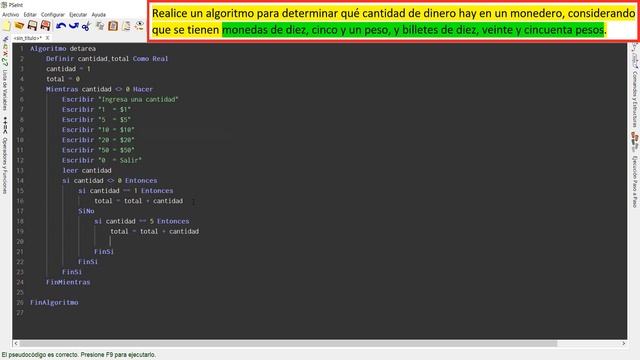The height and width of the screenshot is (360, 640).
Task: Paste with the clipboard icon
Action: click(113, 26)
